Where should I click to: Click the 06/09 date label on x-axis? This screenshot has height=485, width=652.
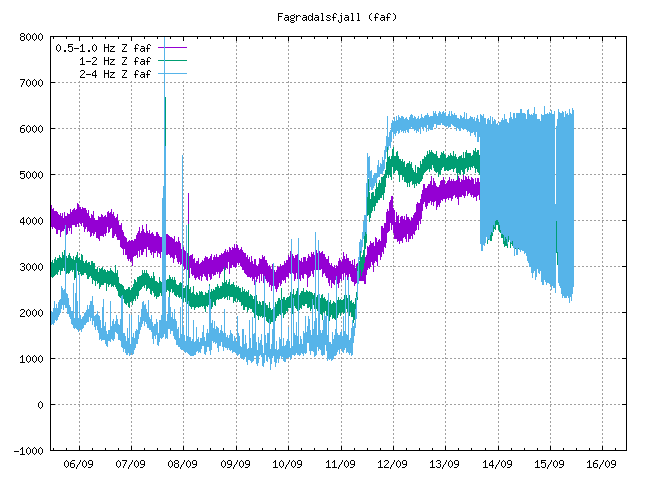[x=79, y=464]
